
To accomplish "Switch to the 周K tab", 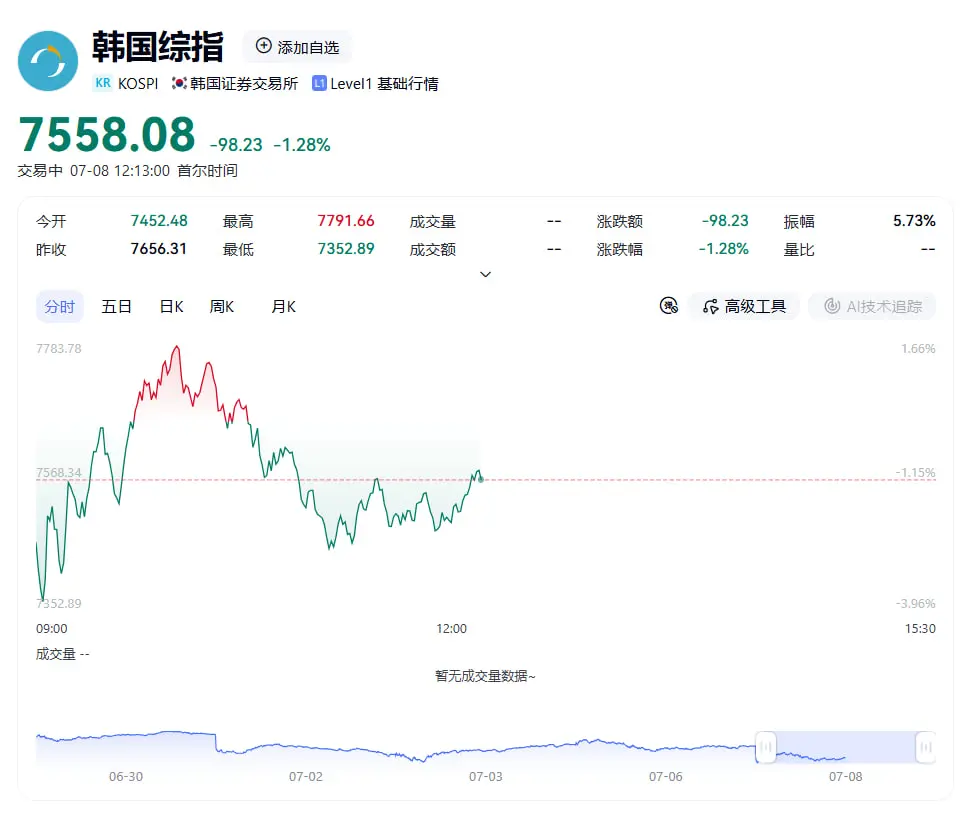I will pyautogui.click(x=221, y=306).
